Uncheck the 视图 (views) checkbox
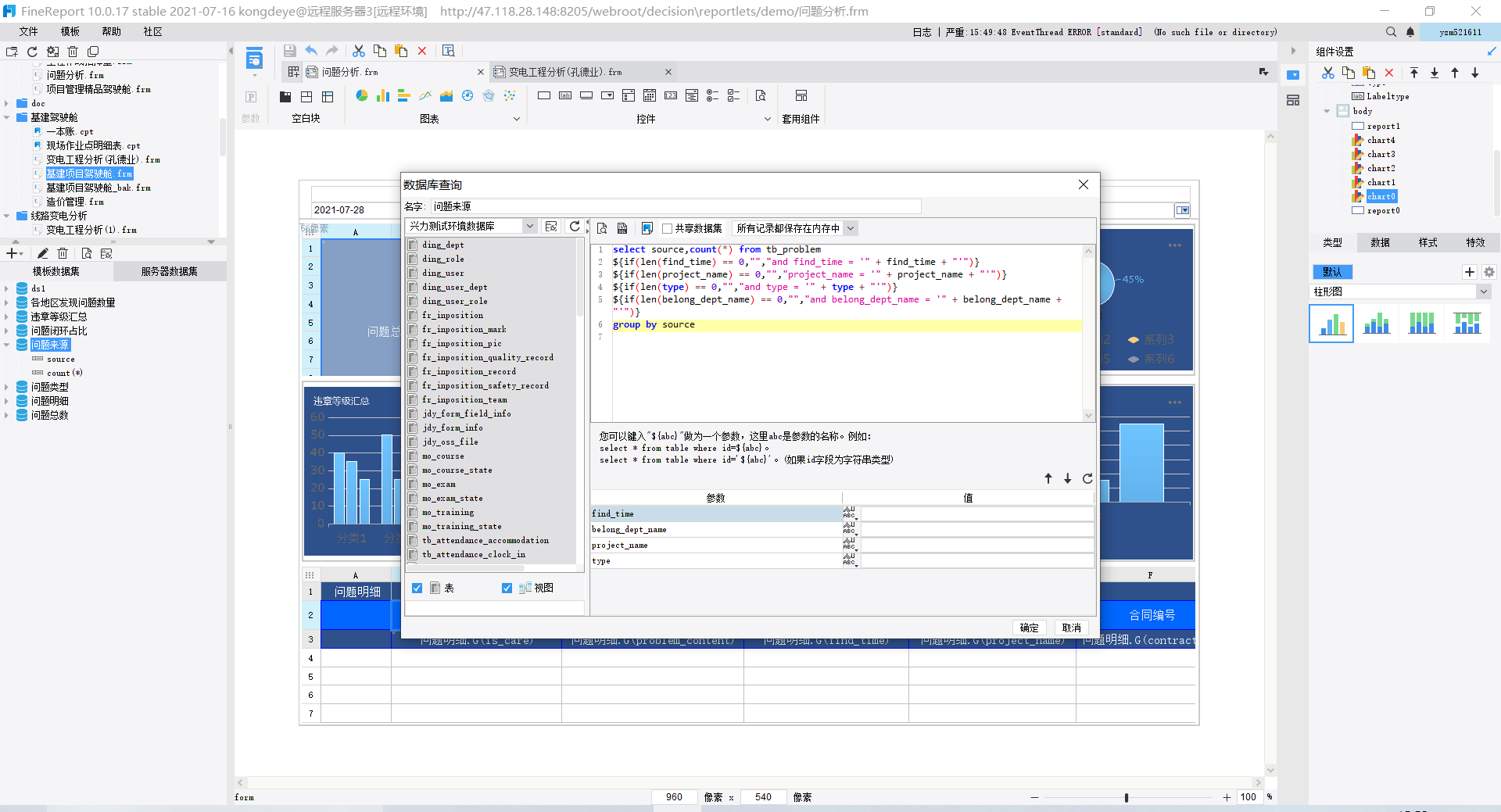This screenshot has width=1501, height=812. pyautogui.click(x=507, y=588)
